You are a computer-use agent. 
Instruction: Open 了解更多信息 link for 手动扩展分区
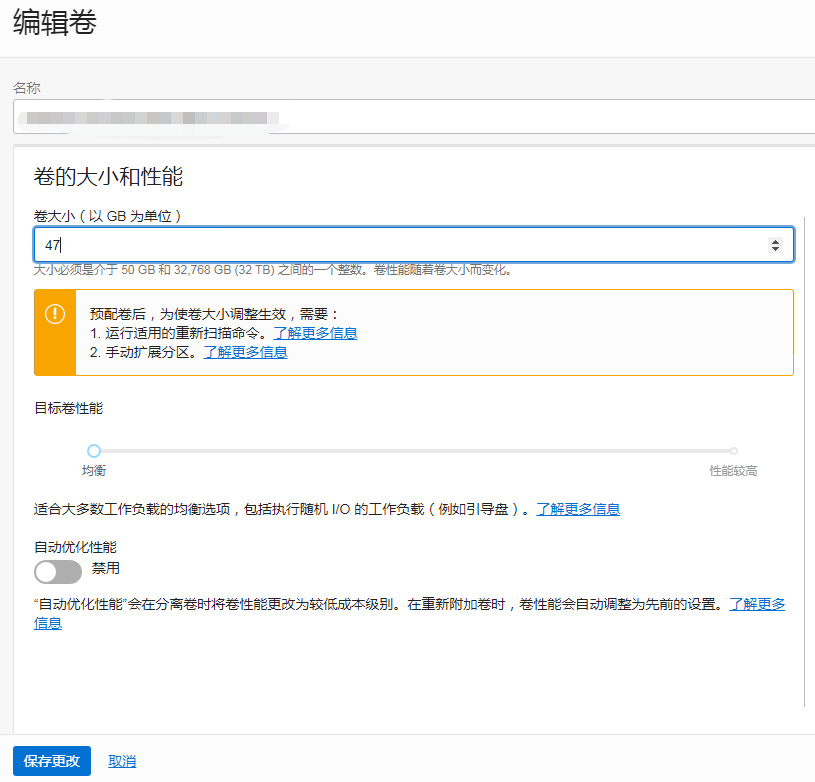pos(245,352)
